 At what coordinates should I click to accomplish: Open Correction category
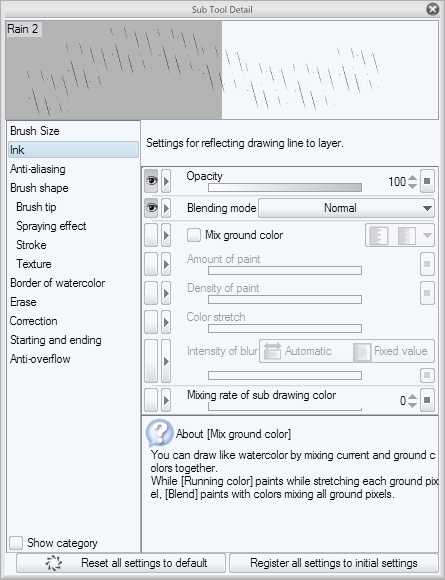[x=73, y=321]
